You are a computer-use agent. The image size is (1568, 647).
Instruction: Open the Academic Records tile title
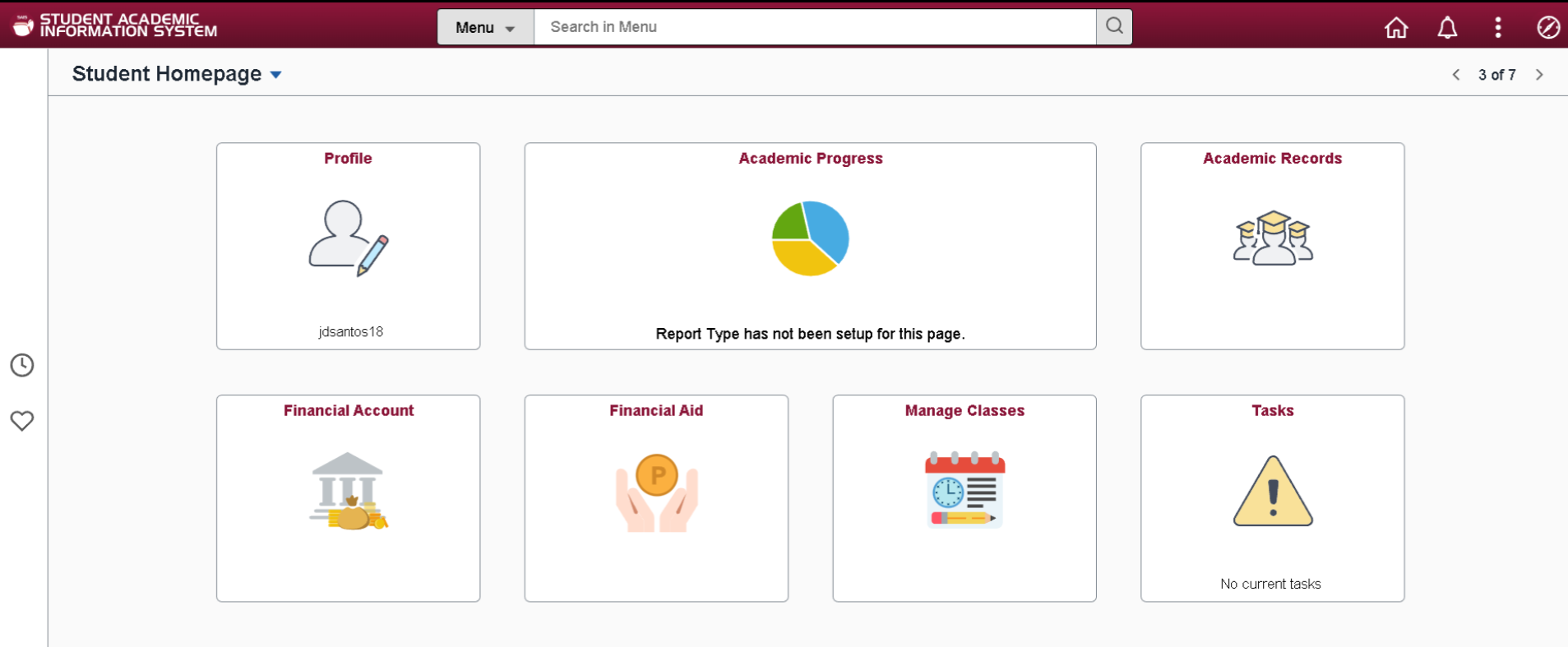coord(1273,159)
